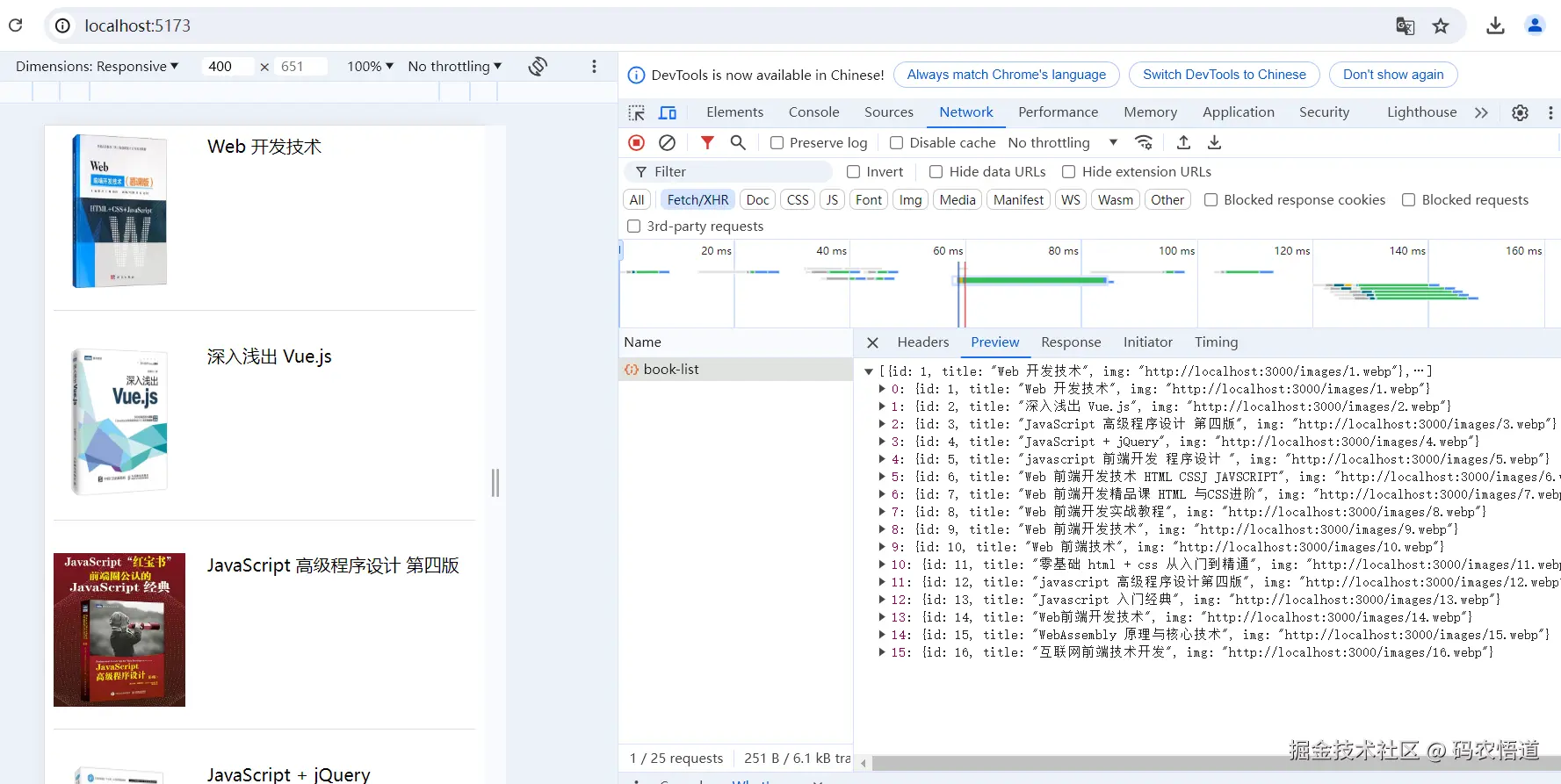The image size is (1561, 784).
Task: Click the JavaScript 高级程序设计 red book cover
Action: pyautogui.click(x=119, y=629)
